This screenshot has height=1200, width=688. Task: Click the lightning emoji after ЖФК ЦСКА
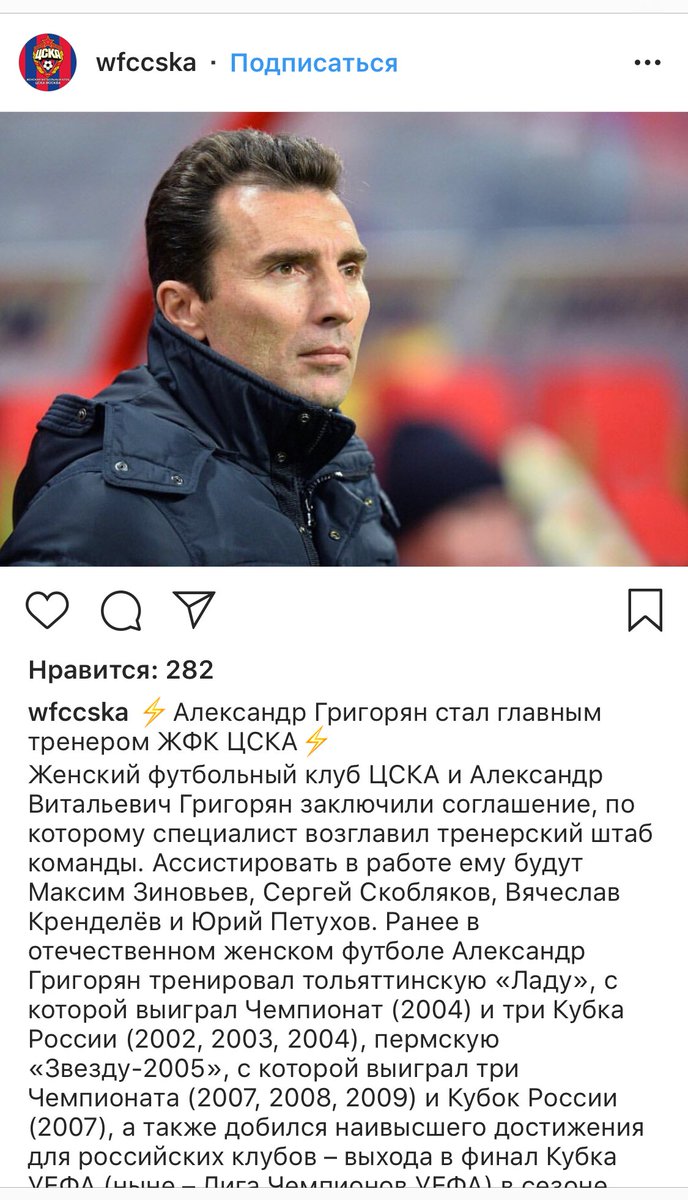pyautogui.click(x=316, y=743)
